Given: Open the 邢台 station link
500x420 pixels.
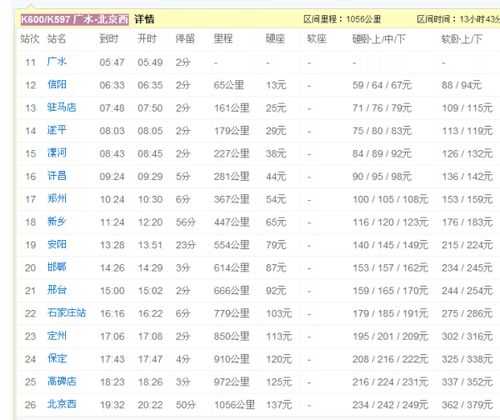Looking at the screenshot, I should click(57, 290).
